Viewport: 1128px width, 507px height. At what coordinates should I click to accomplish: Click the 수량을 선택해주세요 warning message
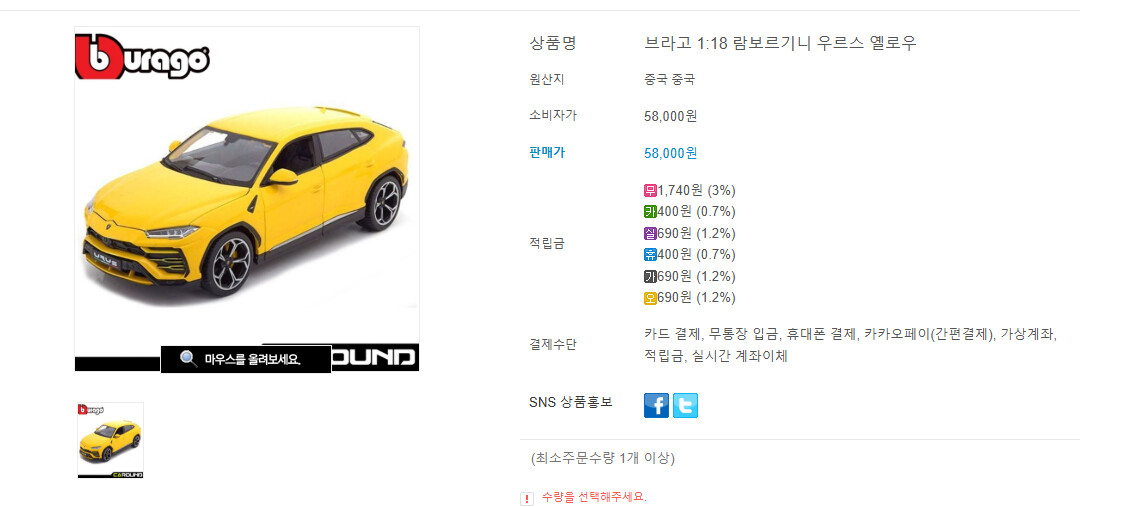click(594, 497)
